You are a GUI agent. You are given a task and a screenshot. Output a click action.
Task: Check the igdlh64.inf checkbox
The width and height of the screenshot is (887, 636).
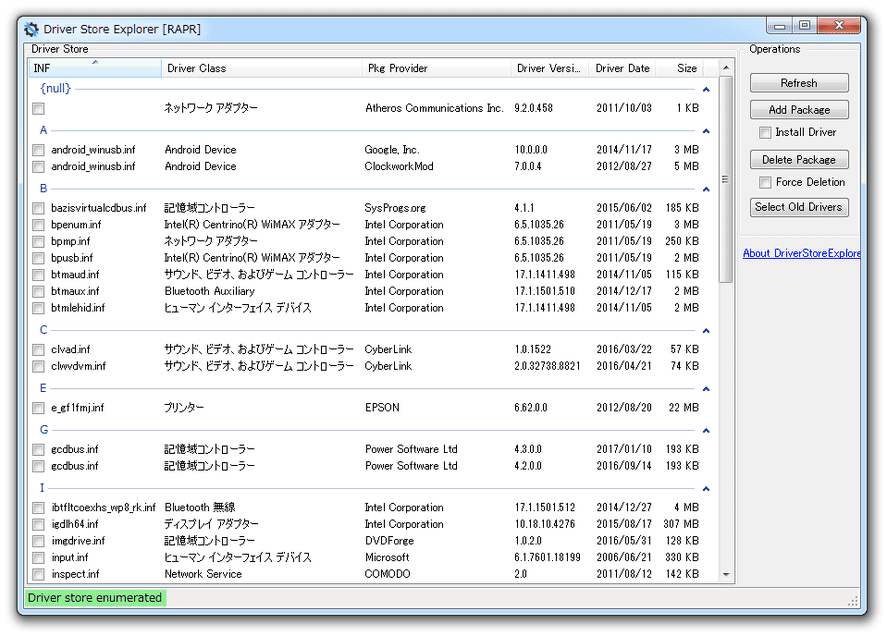(38, 525)
